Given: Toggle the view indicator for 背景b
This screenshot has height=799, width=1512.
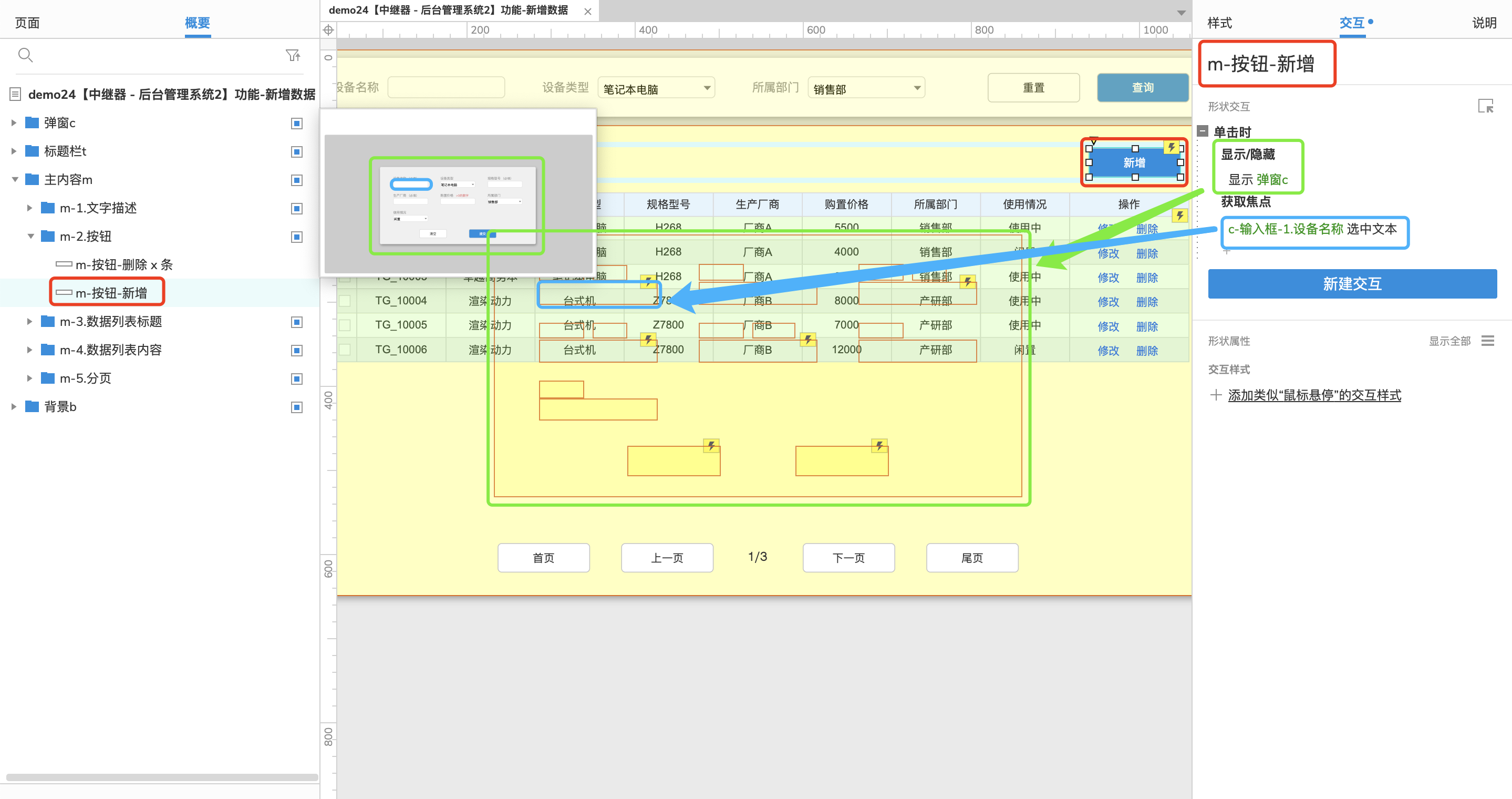Looking at the screenshot, I should pos(297,407).
